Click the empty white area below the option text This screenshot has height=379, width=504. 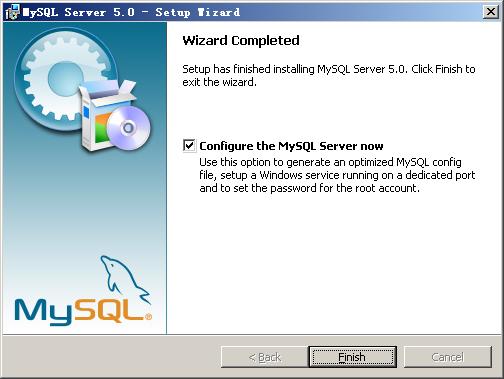tap(333, 263)
